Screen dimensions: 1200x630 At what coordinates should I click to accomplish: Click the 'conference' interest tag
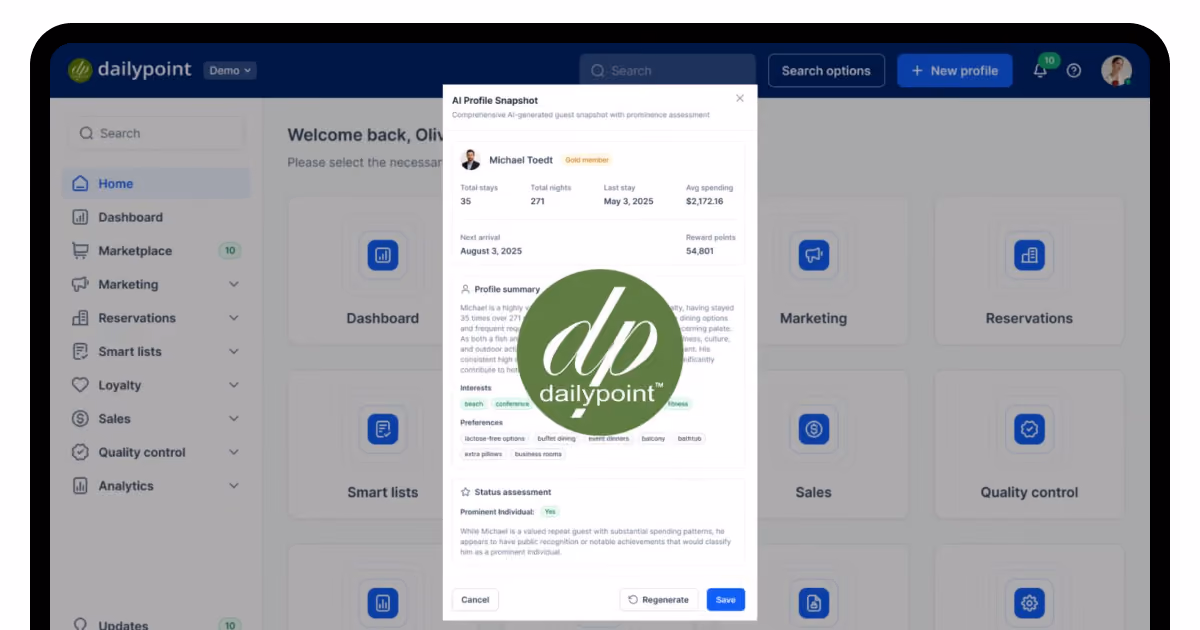(x=512, y=404)
